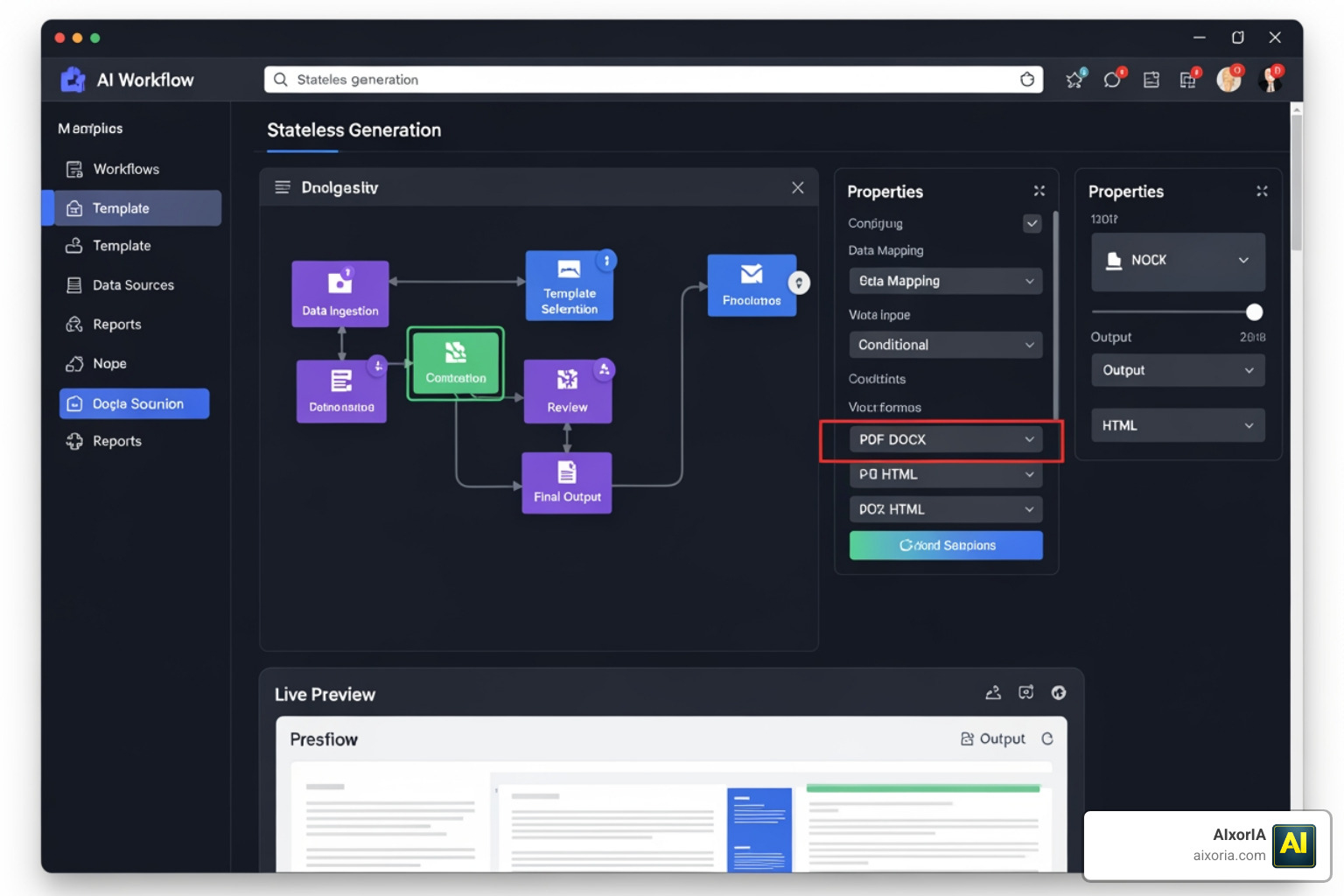Select the Review node

click(x=567, y=391)
